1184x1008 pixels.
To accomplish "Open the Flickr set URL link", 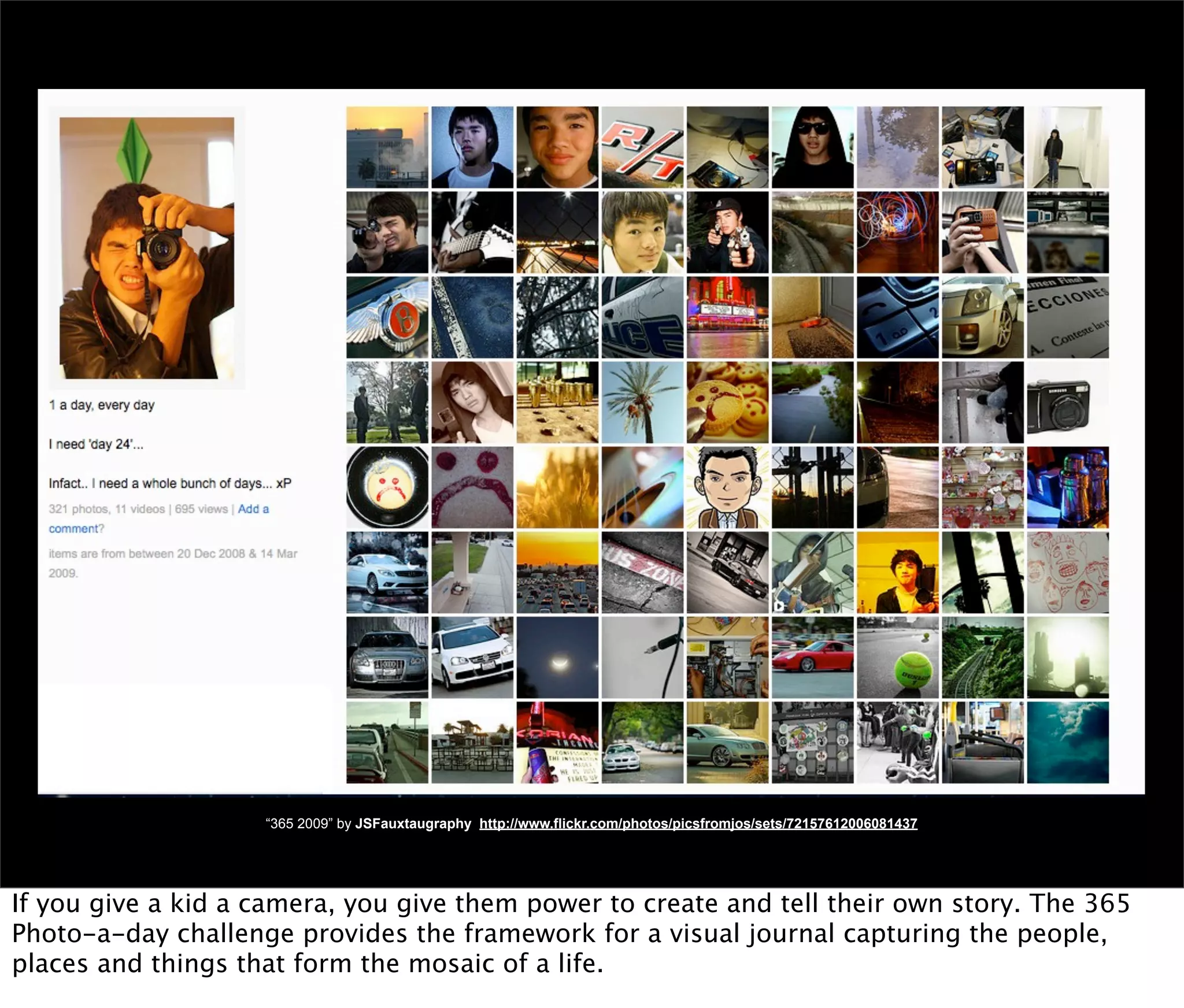I will pos(698,824).
